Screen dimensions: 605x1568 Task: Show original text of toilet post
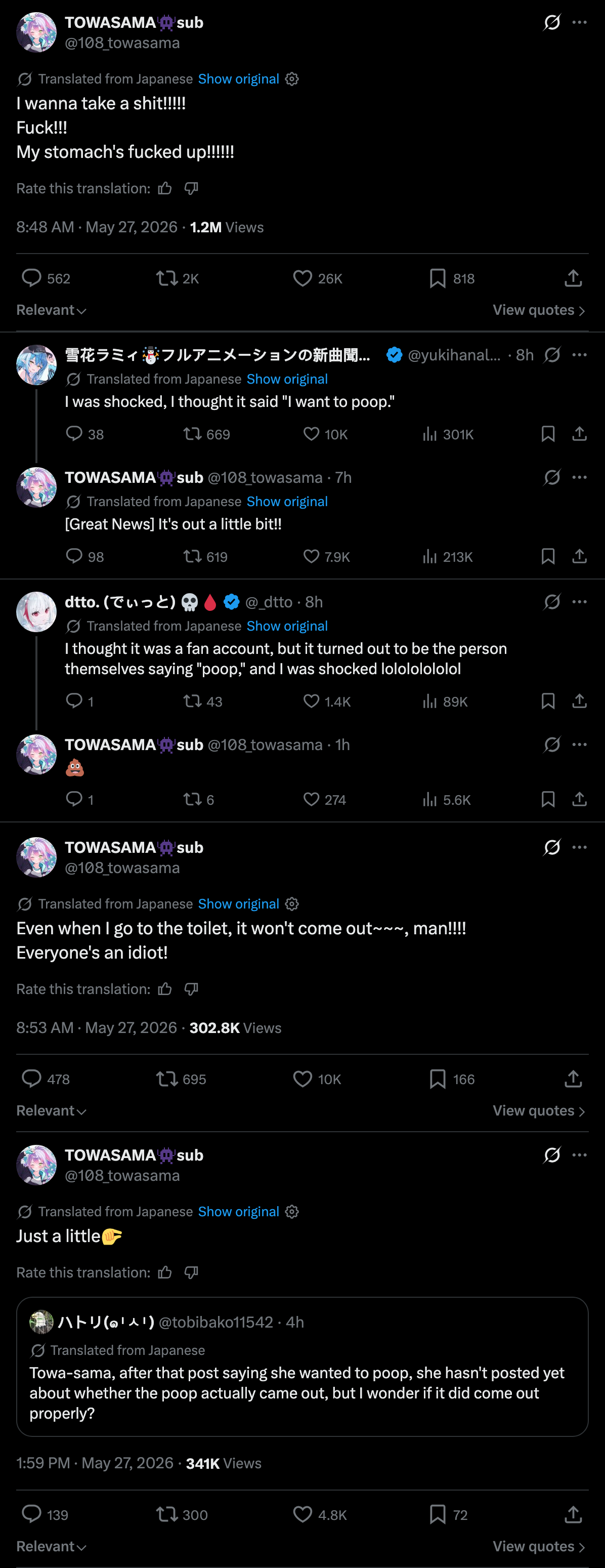coord(239,904)
